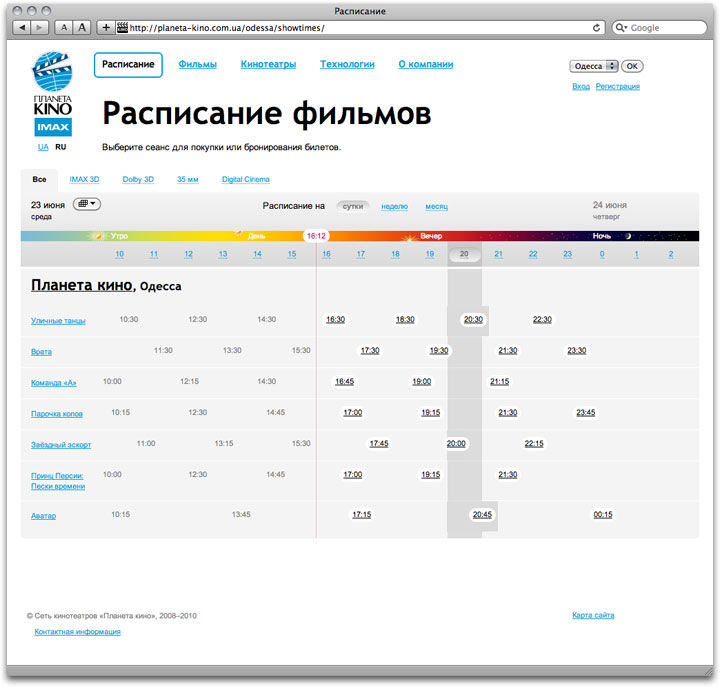Select the Dolby 3D tab
This screenshot has height=687, width=720.
(x=138, y=179)
